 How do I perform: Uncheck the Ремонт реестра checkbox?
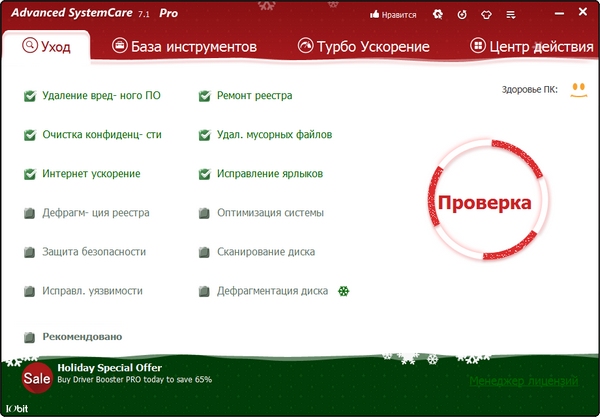(x=205, y=96)
